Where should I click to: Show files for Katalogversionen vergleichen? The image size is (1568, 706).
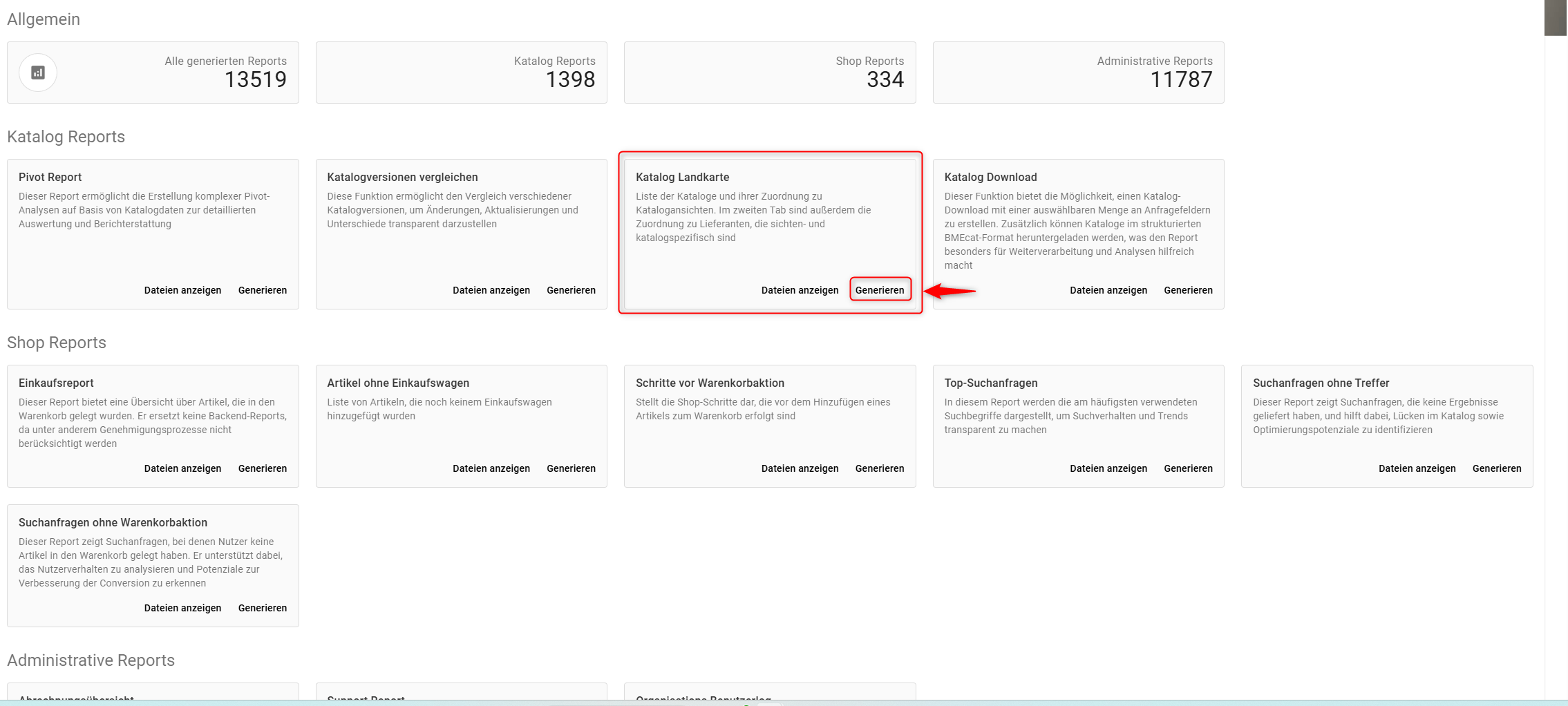pos(491,290)
